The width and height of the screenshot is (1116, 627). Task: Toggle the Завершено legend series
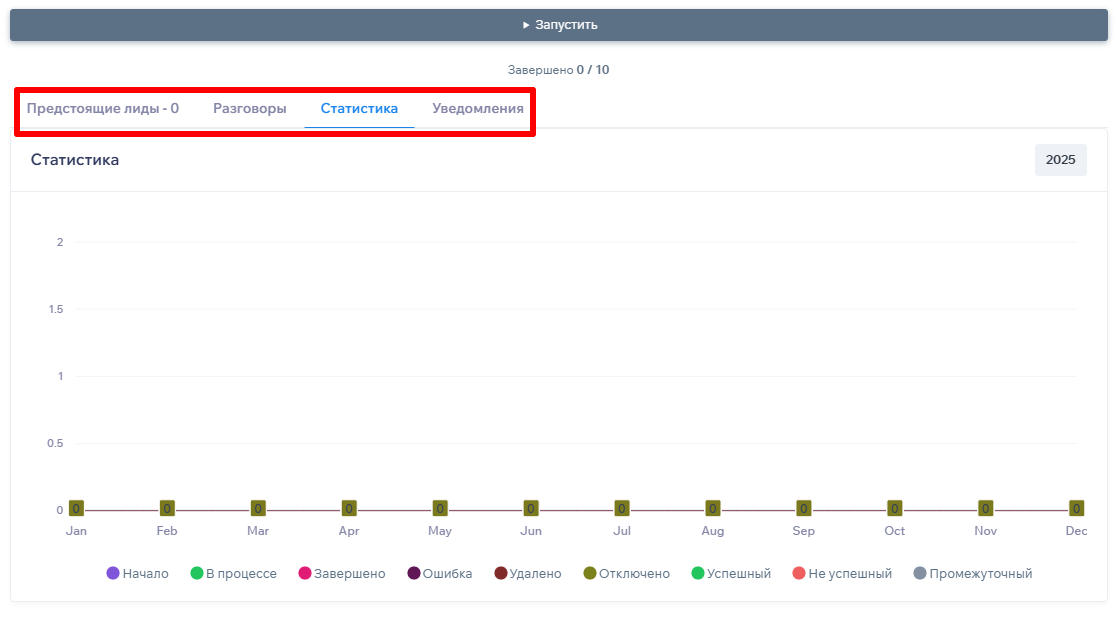341,574
